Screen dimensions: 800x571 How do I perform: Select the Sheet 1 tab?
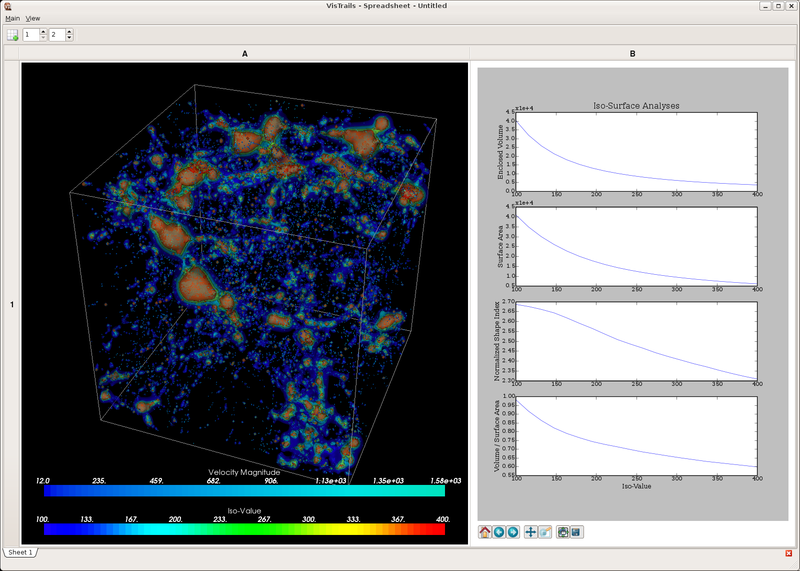click(20, 552)
